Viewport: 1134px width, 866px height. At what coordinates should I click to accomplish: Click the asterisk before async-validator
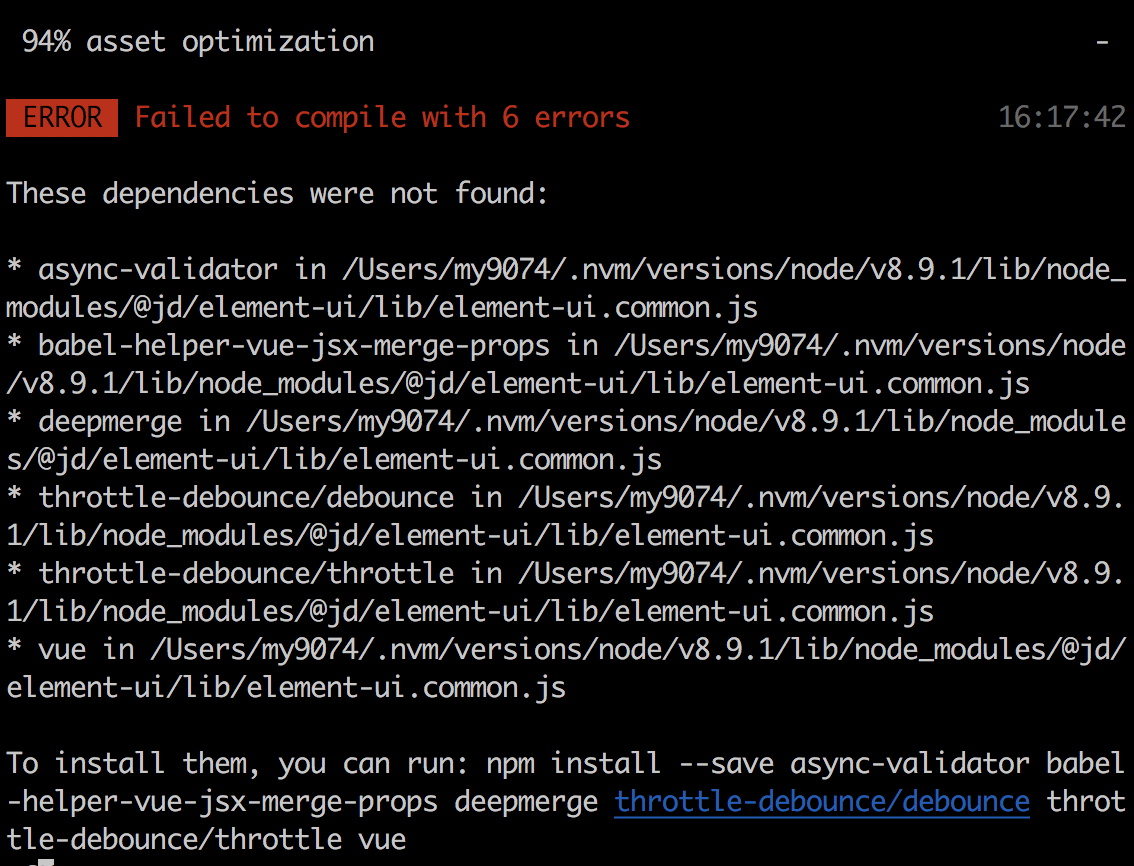tap(14, 267)
